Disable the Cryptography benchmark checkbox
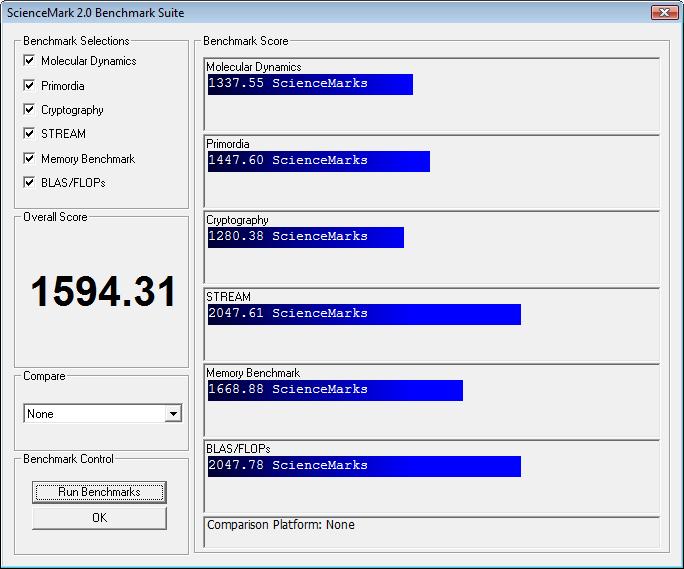 tap(29, 109)
